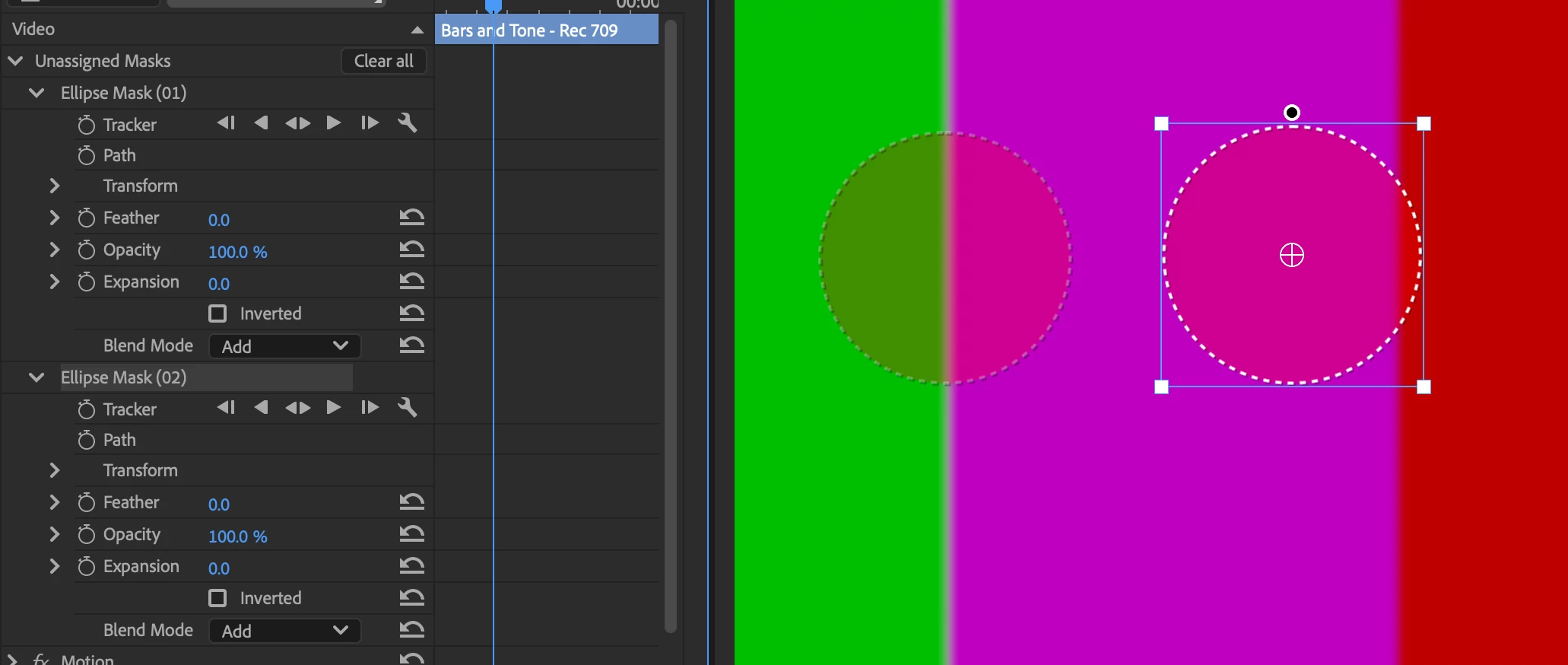Toggle Ellipse Mask (02) bidirectional tracking
1568x665 pixels.
pos(297,408)
